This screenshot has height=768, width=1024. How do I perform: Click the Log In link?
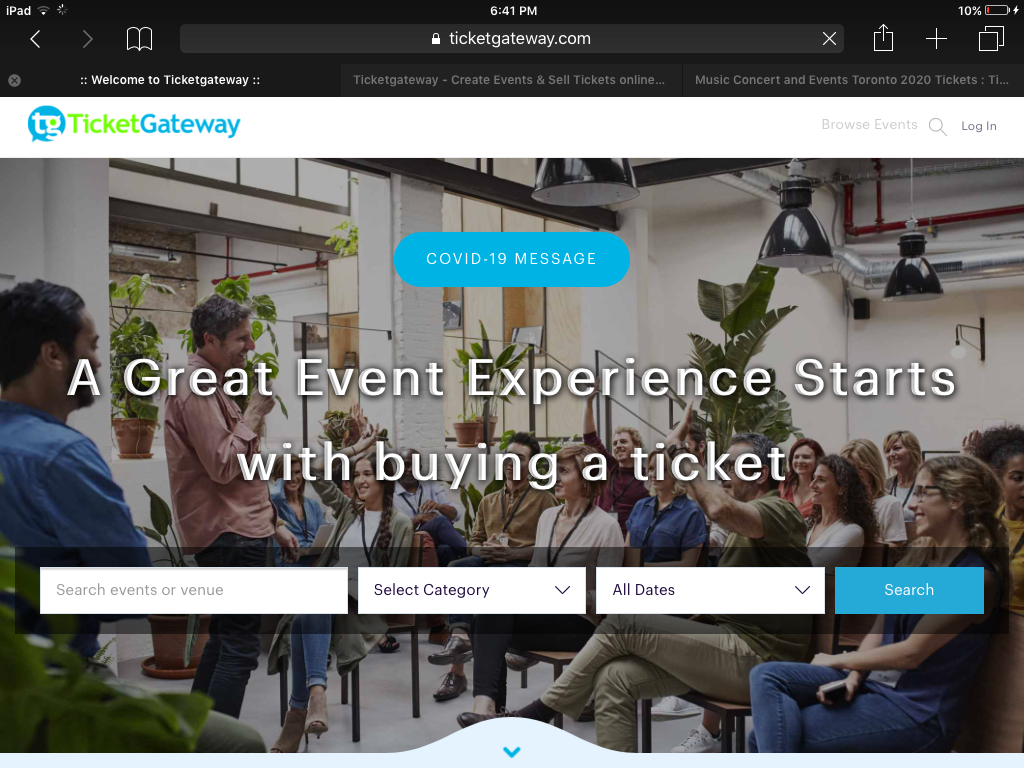click(x=978, y=126)
